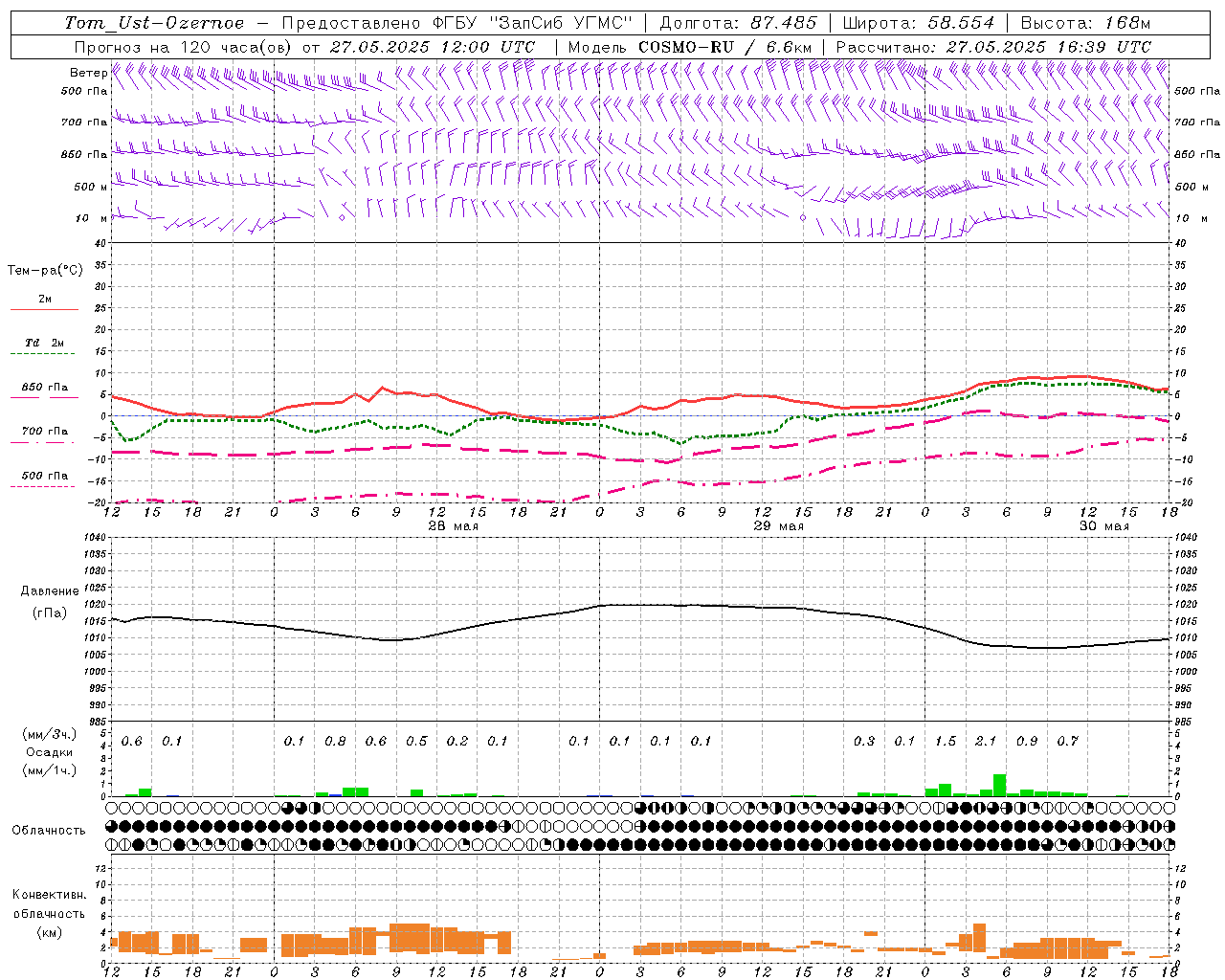Viewport: 1225px width, 980px height.
Task: Select the solid-line 2м temperature legend entry
Action: [44, 303]
